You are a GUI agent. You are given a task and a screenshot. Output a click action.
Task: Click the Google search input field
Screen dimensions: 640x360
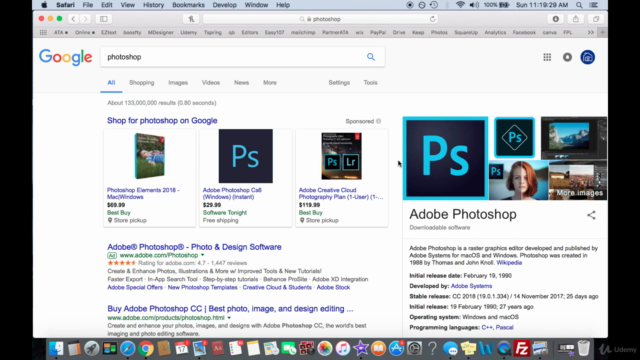(x=233, y=57)
